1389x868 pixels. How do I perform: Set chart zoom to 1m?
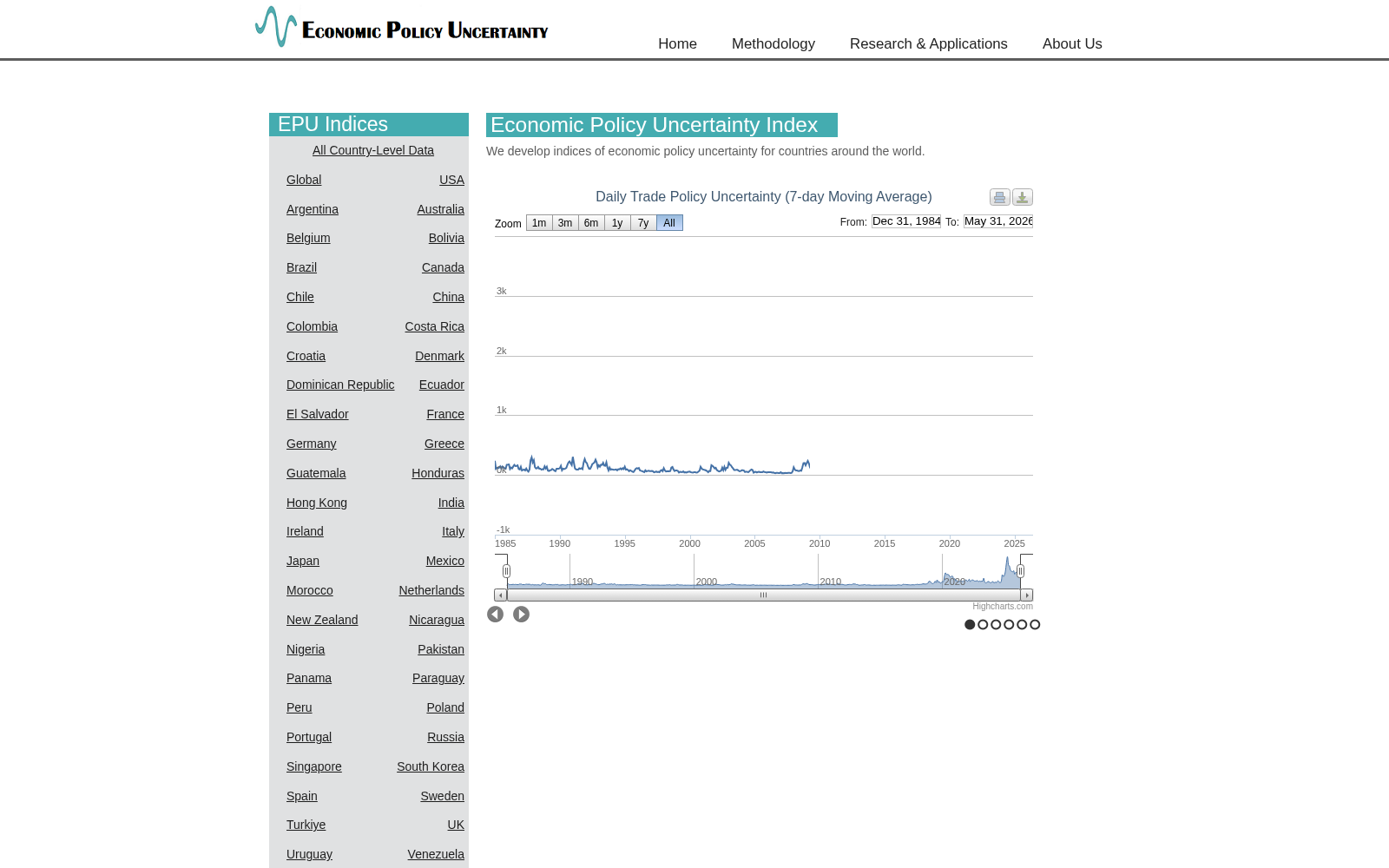(539, 223)
